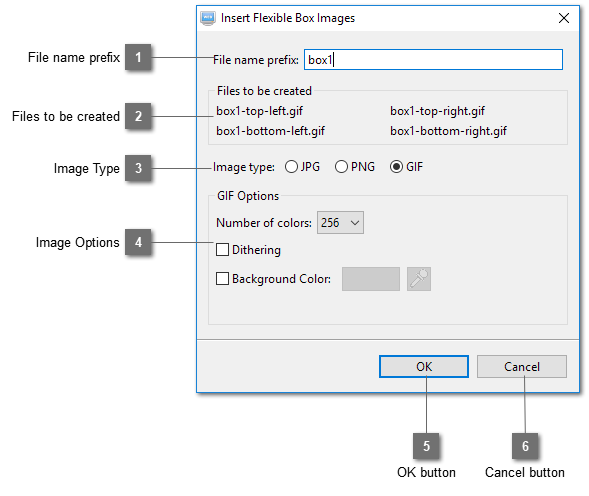The image size is (589, 496).
Task: Click the Cancel button
Action: tap(522, 366)
